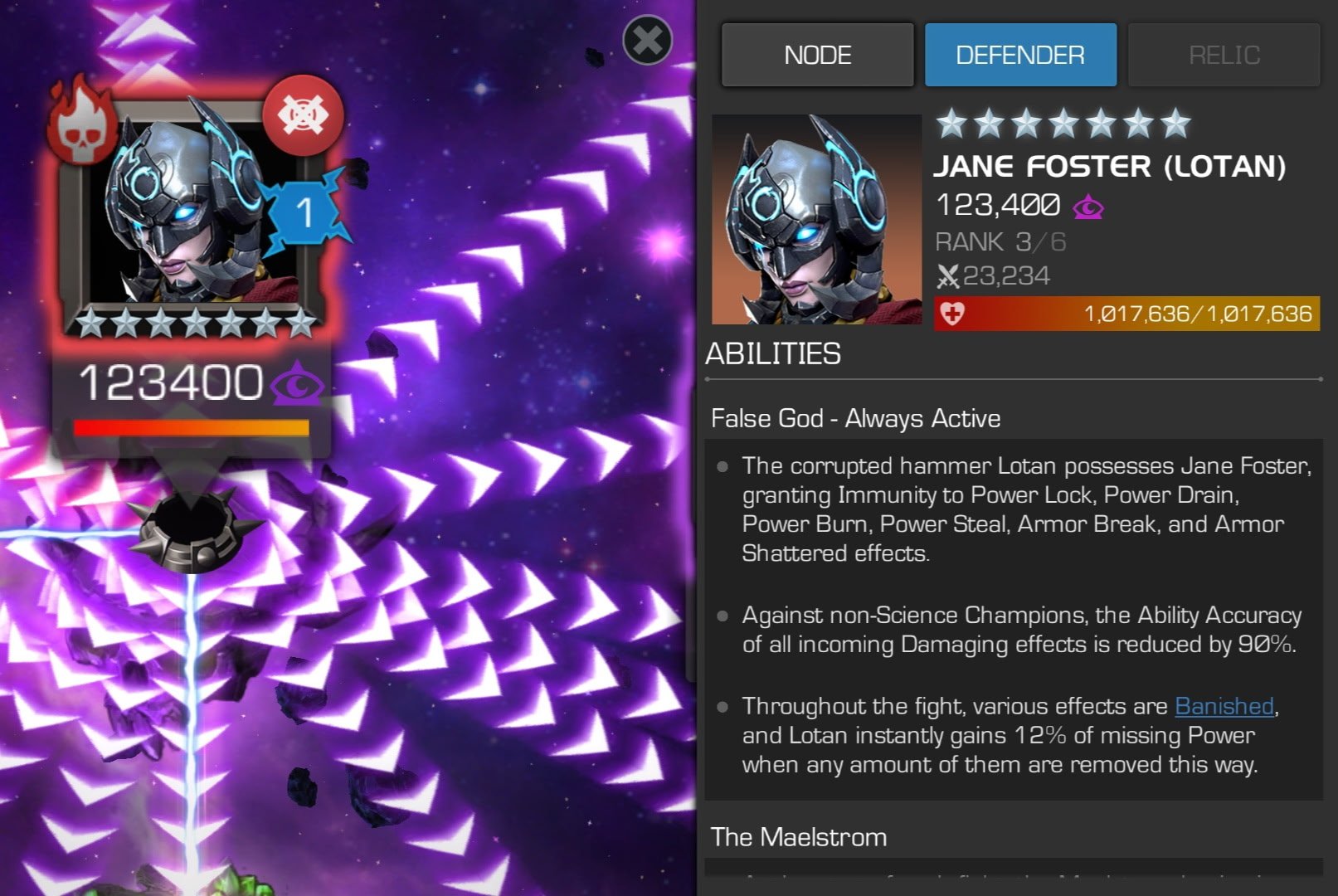1338x896 pixels.
Task: Select the spiked map node pedestal
Action: click(x=192, y=529)
